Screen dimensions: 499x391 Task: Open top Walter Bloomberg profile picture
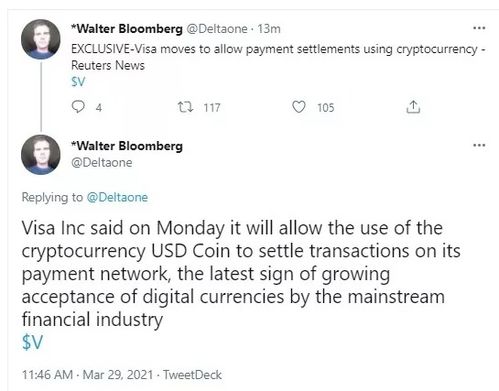[41, 39]
